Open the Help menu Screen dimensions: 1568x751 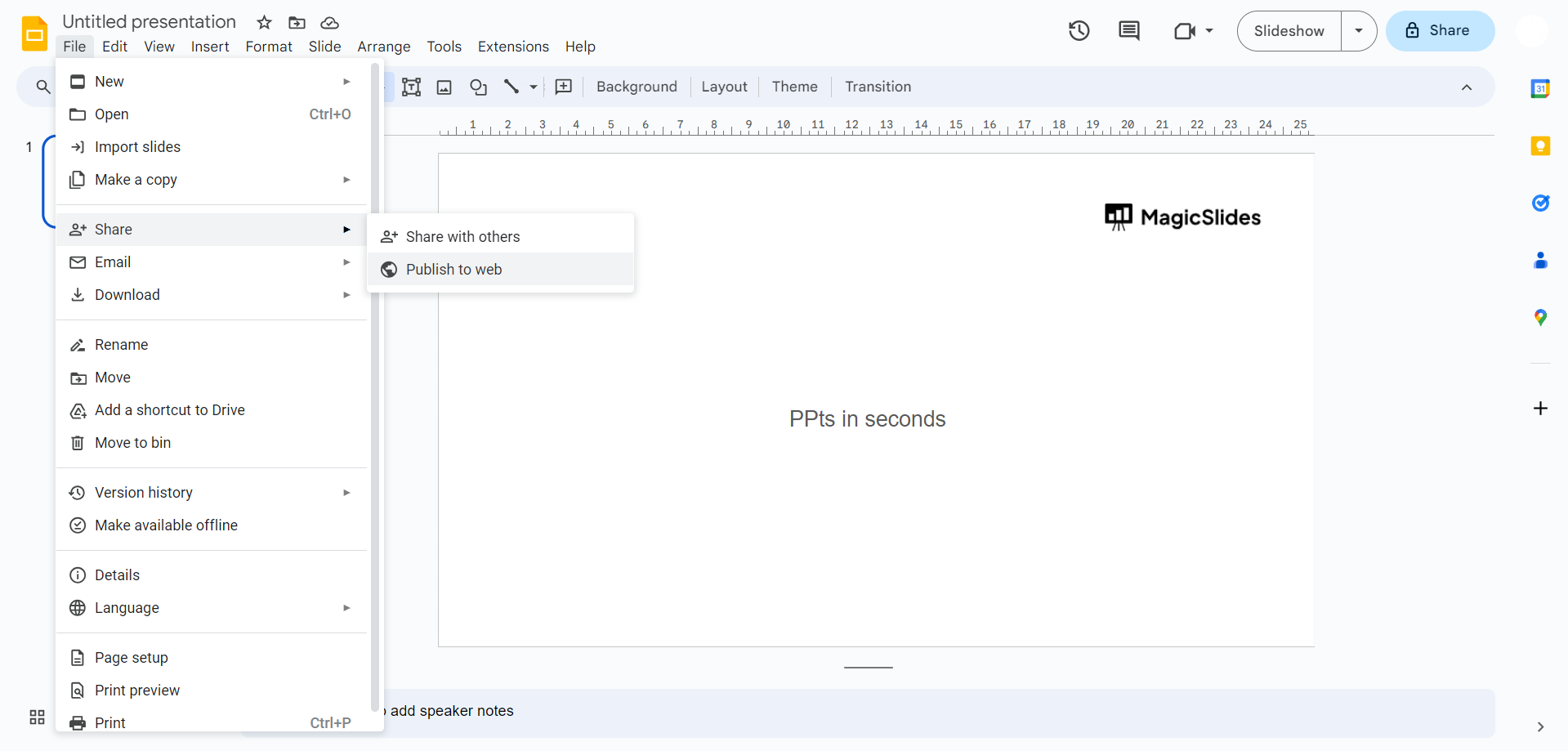tap(580, 47)
